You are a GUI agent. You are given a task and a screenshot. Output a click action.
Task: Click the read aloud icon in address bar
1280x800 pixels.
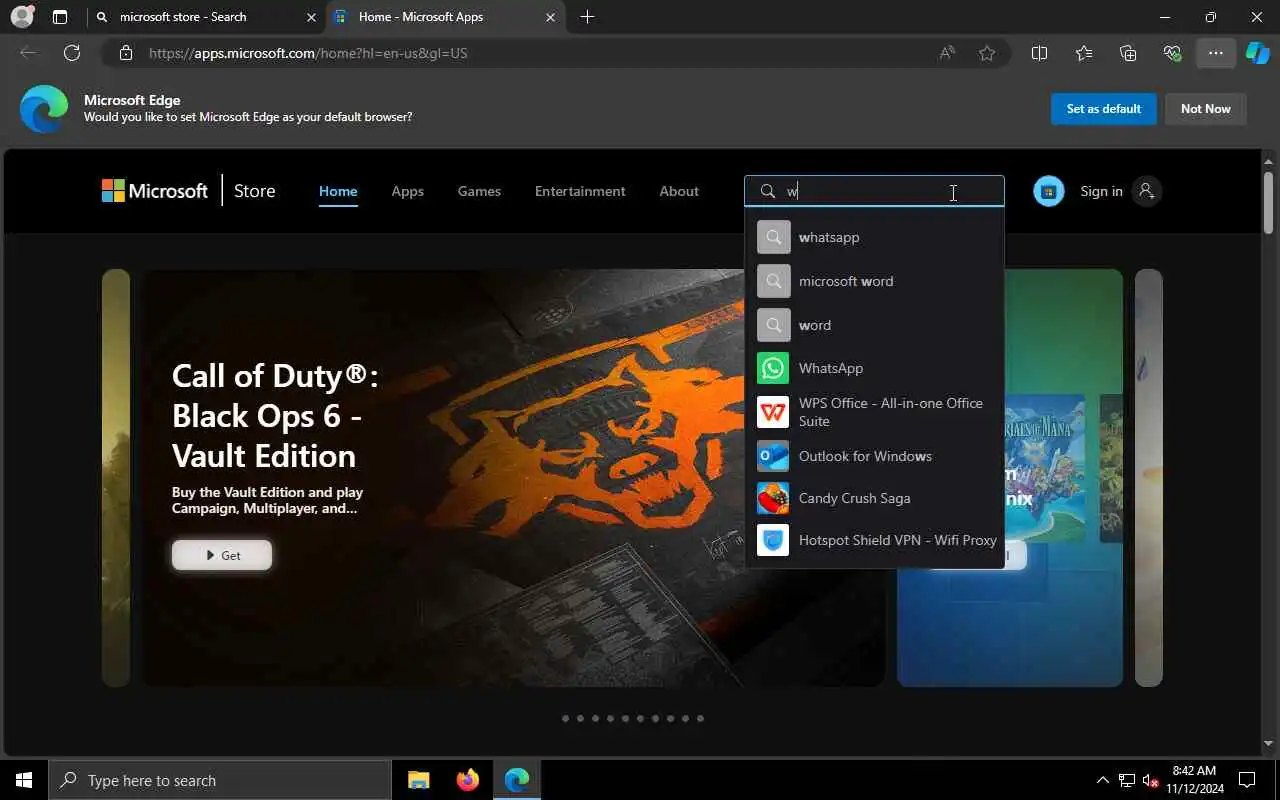point(946,53)
